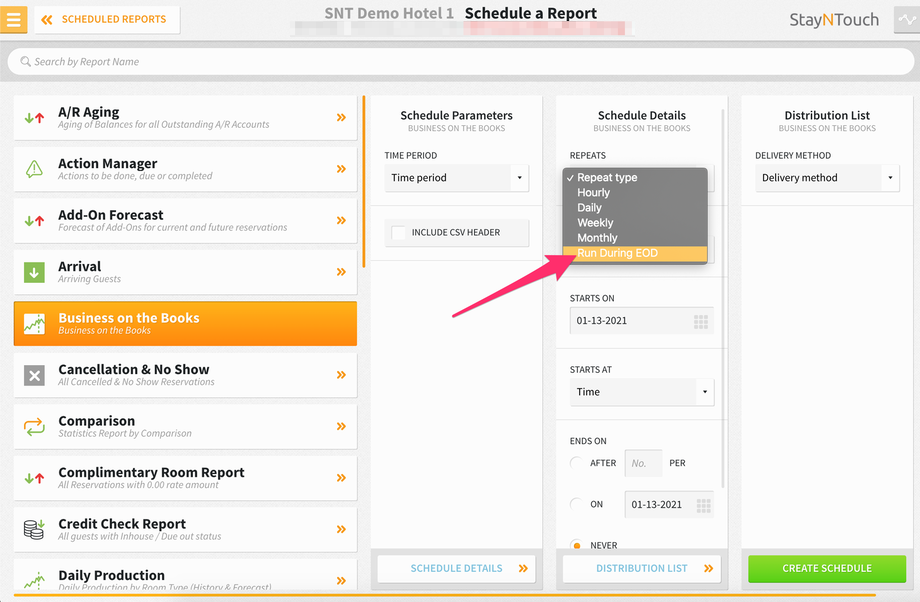
Task: Click the Add-On Forecast arrows icon
Action: tap(35, 221)
